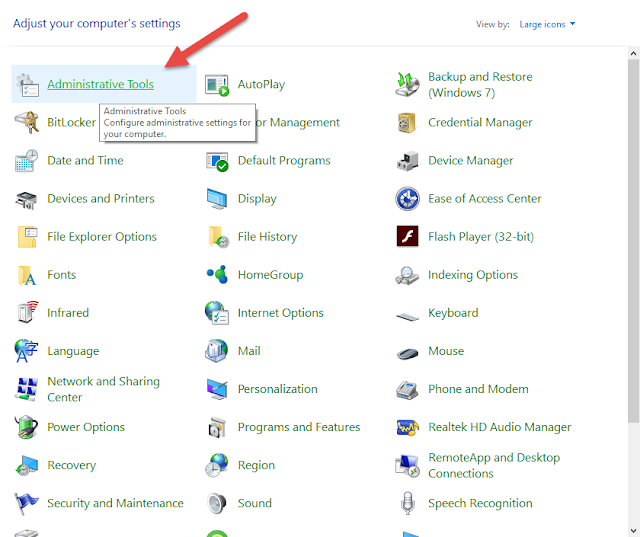
Task: Click the BitLocker key and lock icon
Action: coord(27,122)
